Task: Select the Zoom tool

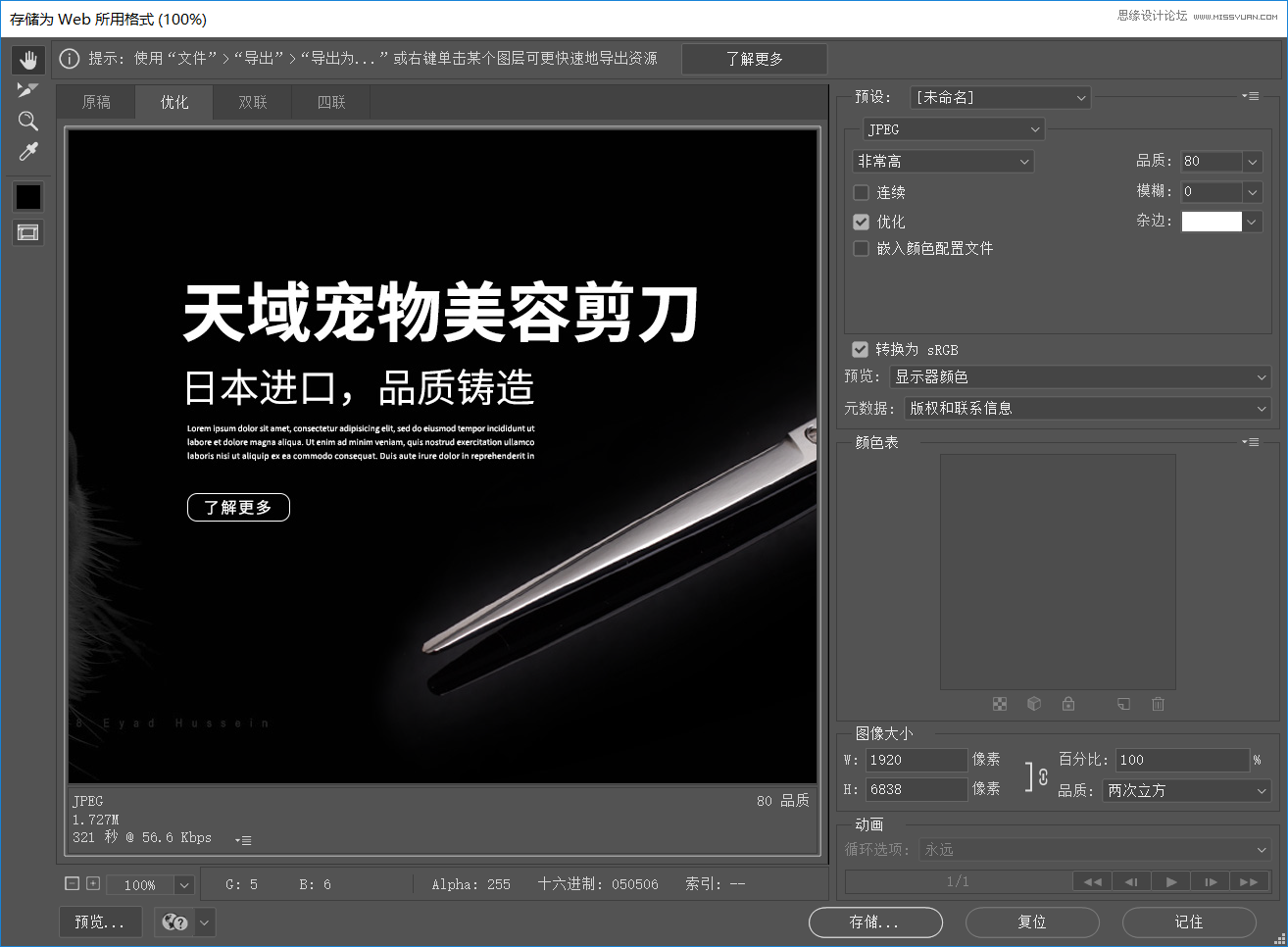Action: coord(27,122)
